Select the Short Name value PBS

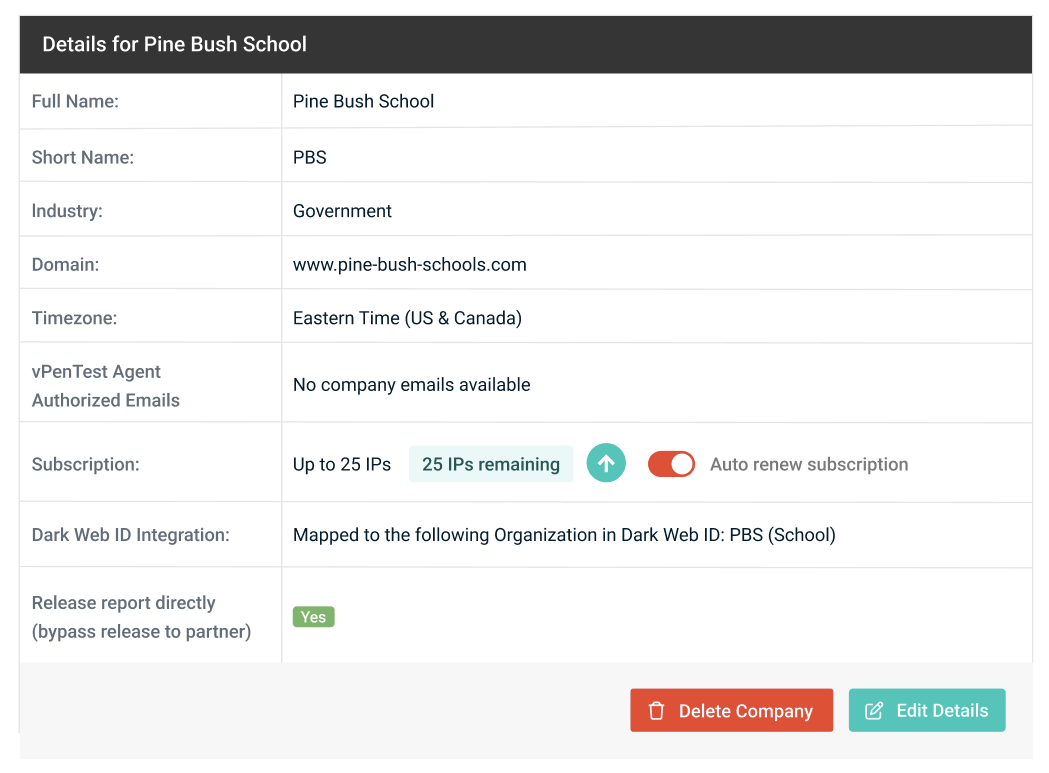point(310,157)
